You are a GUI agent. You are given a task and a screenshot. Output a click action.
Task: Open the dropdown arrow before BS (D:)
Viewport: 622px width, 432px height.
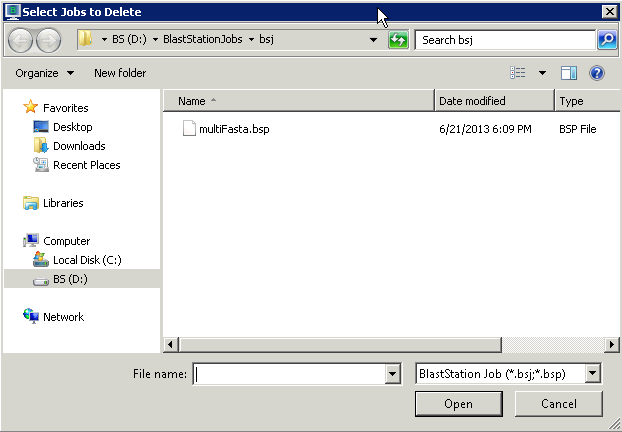(x=104, y=39)
